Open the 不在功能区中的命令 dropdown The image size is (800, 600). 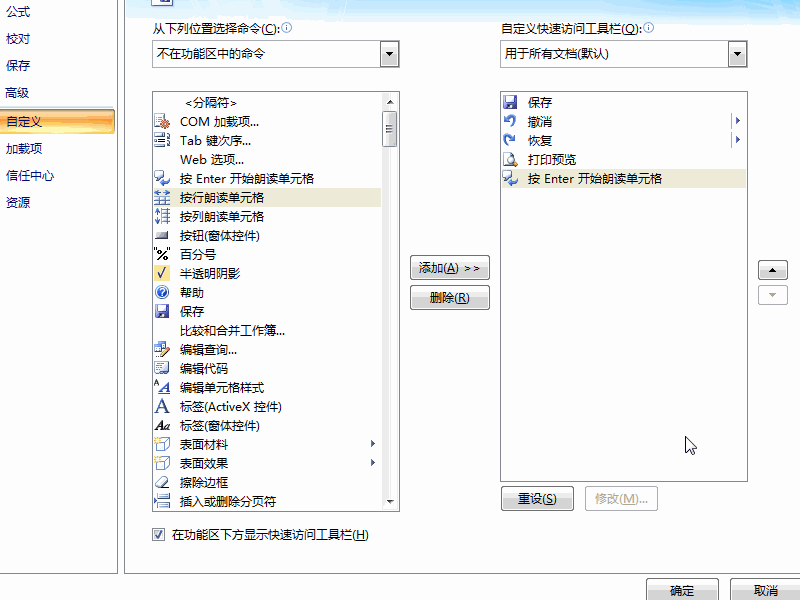[389, 54]
